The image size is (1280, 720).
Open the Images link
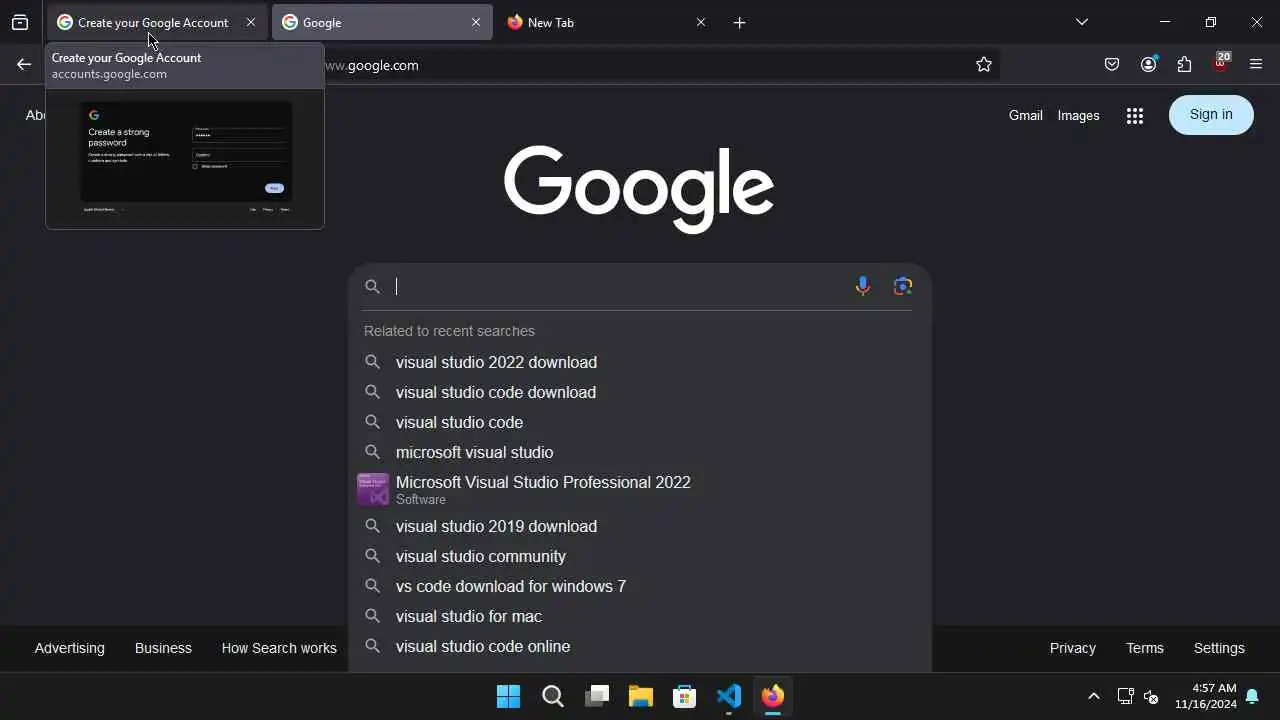[1079, 116]
